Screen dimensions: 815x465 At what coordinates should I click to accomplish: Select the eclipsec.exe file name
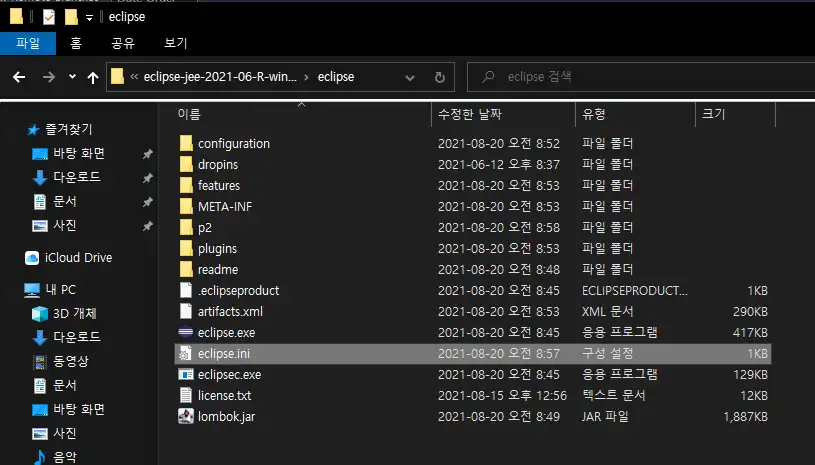[229, 374]
